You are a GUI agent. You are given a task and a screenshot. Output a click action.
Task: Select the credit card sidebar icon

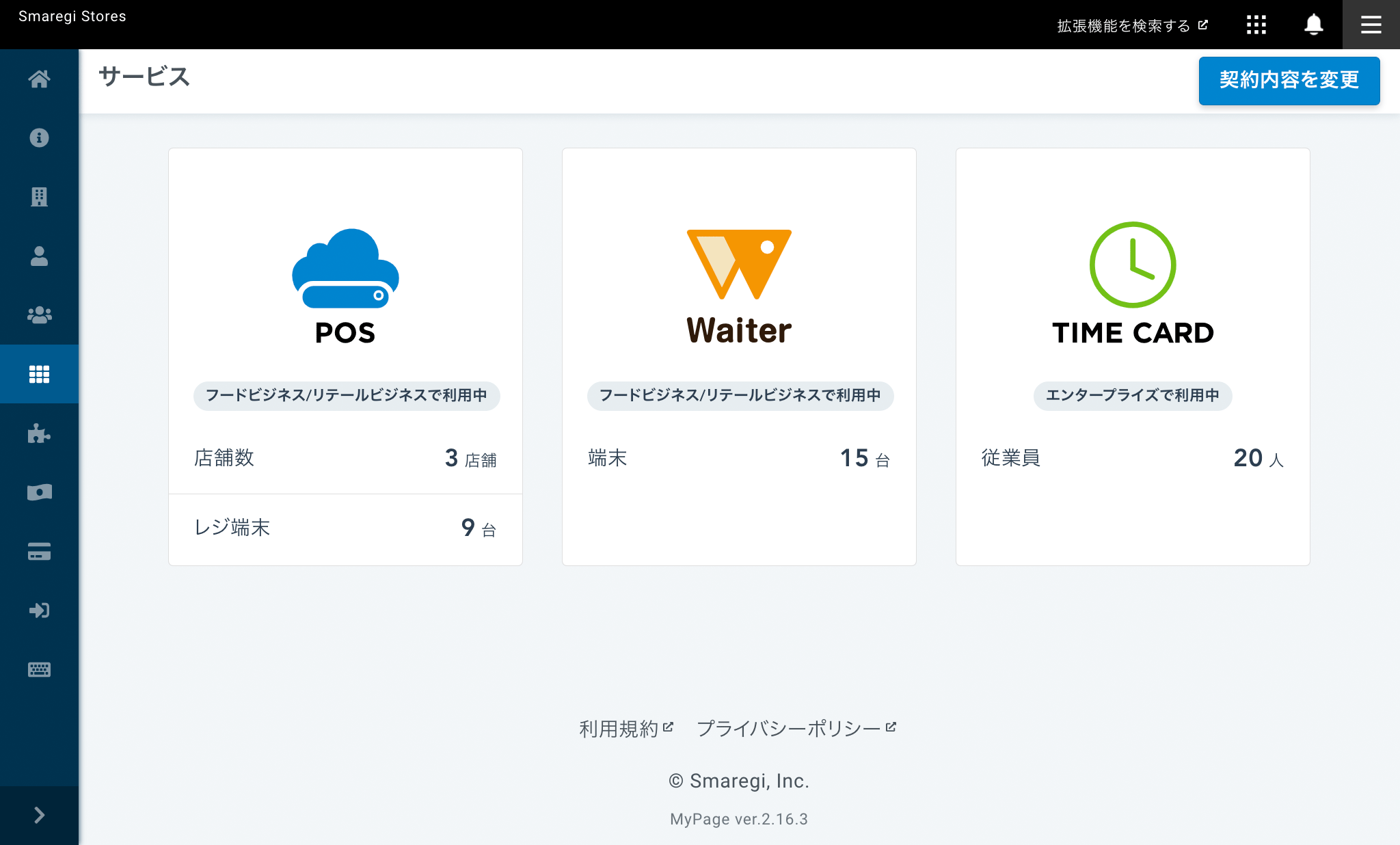[39, 551]
